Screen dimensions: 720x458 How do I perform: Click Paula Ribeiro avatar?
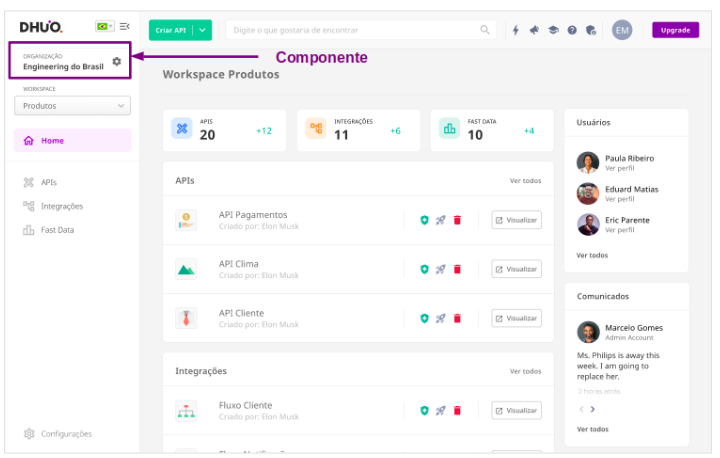[x=588, y=163]
